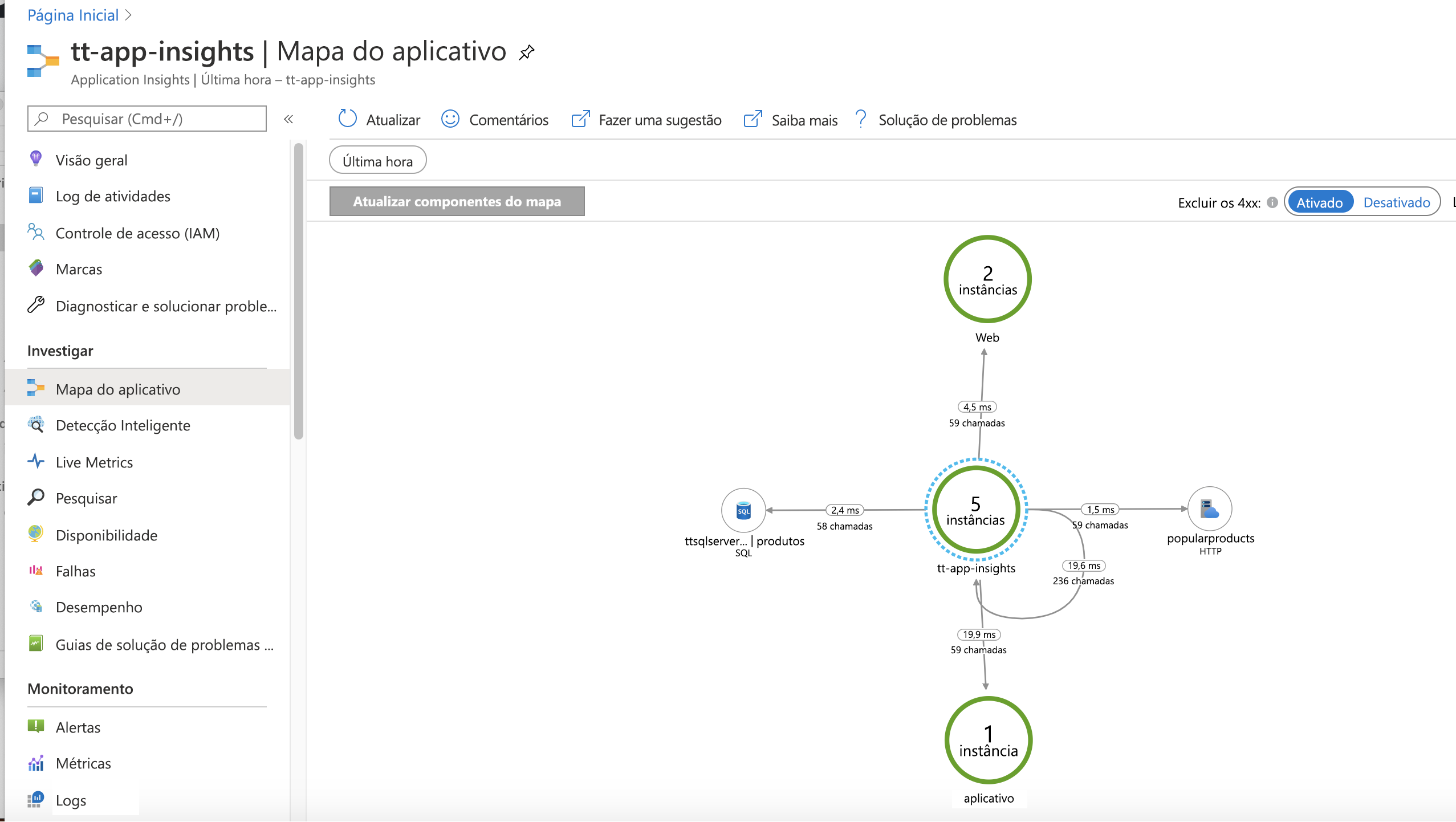The image size is (1456, 822).
Task: Click the Visão geral lightbulb icon
Action: tap(35, 159)
